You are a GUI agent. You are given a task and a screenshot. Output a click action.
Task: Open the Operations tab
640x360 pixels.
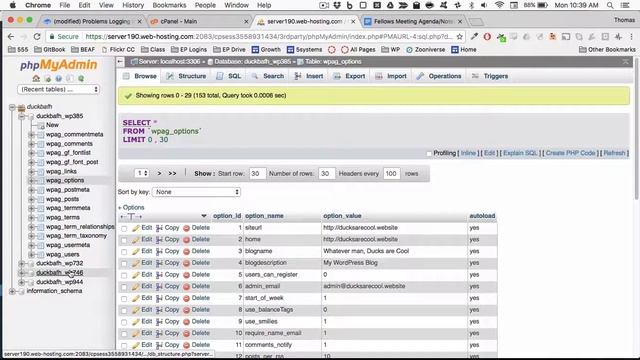coord(439,76)
